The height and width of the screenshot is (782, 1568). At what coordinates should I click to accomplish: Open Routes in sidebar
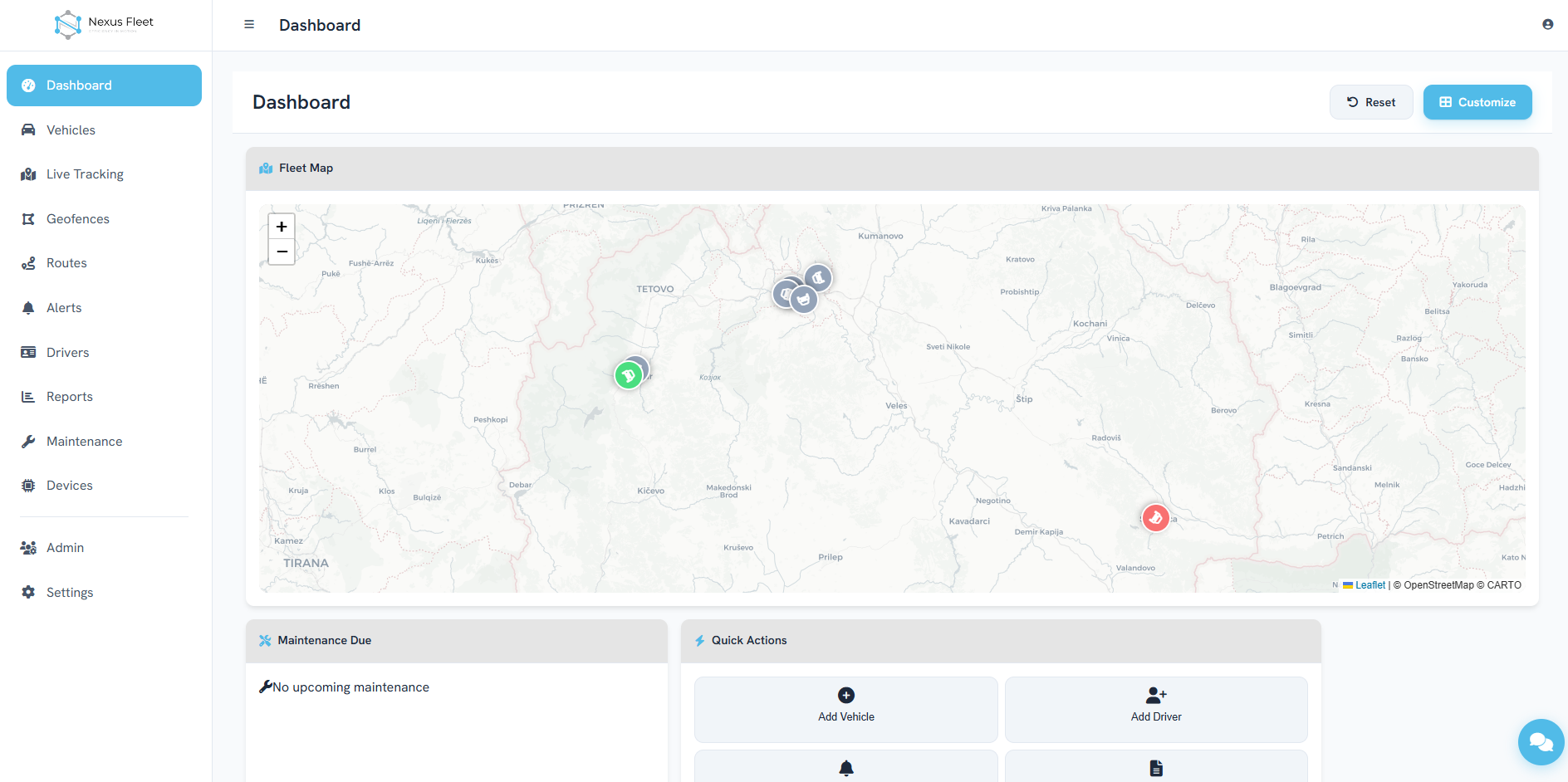coord(104,263)
